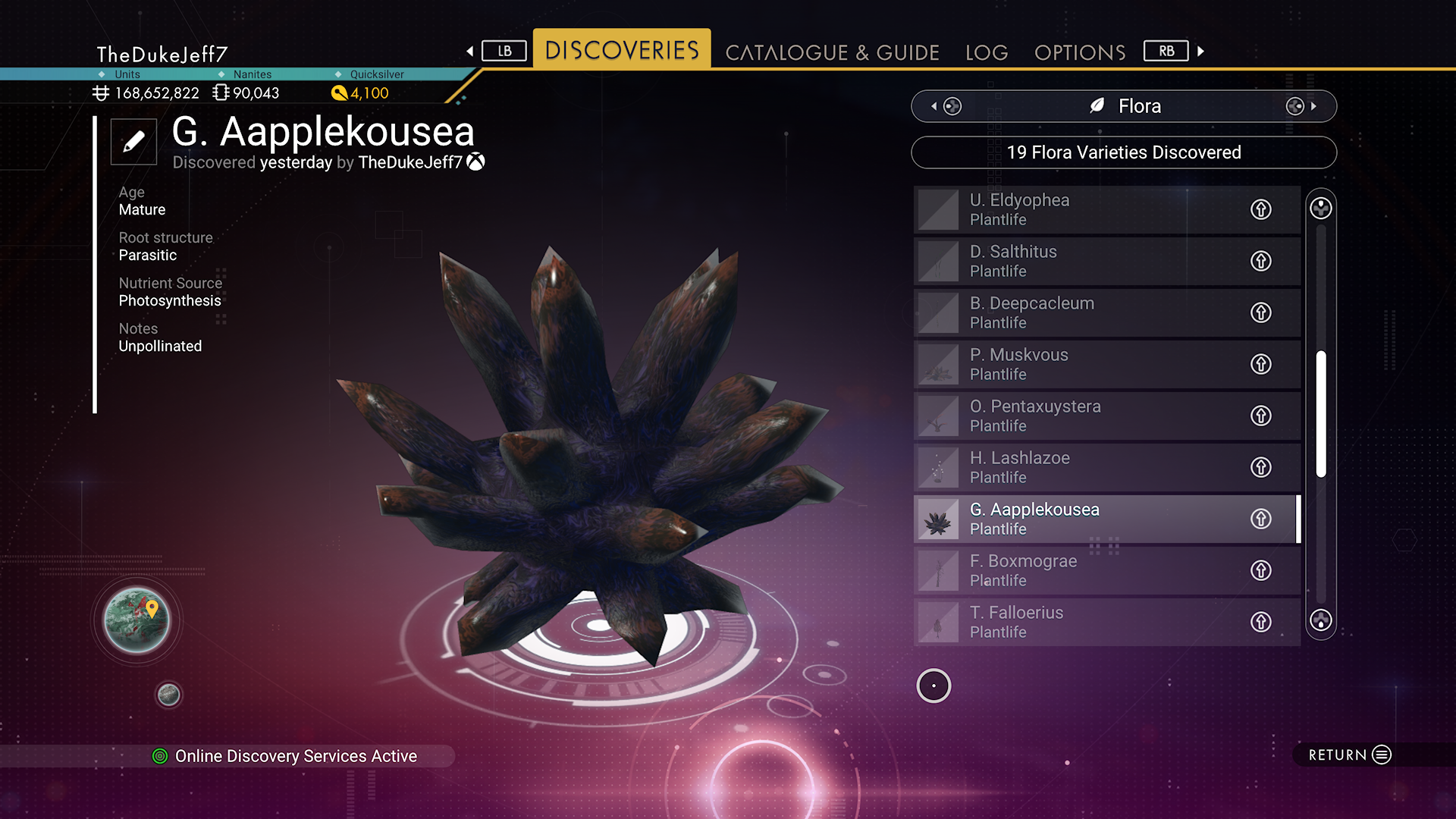Click scroll-down stick icon below list
Viewport: 1456px width, 819px height.
[x=1320, y=620]
